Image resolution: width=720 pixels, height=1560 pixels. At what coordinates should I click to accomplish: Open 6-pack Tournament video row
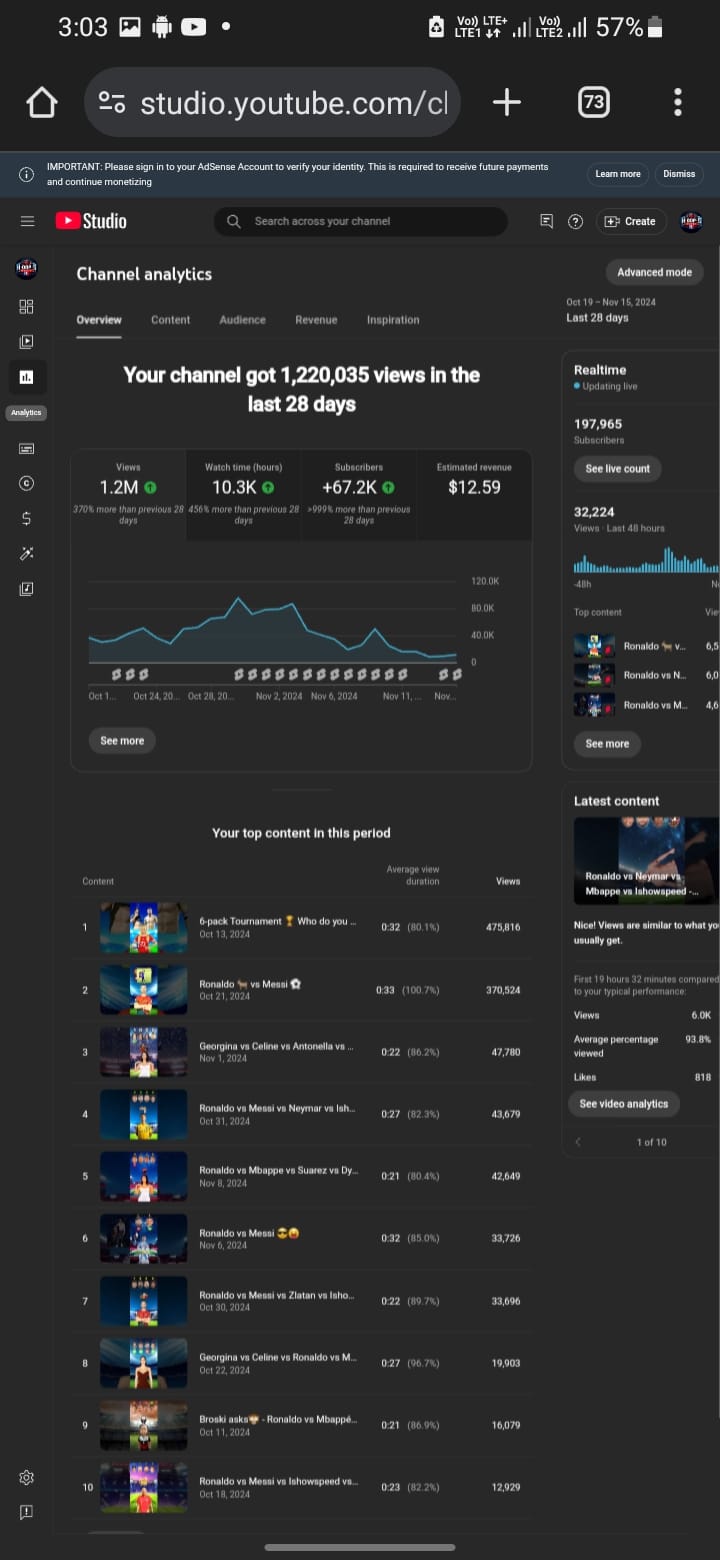[300, 927]
